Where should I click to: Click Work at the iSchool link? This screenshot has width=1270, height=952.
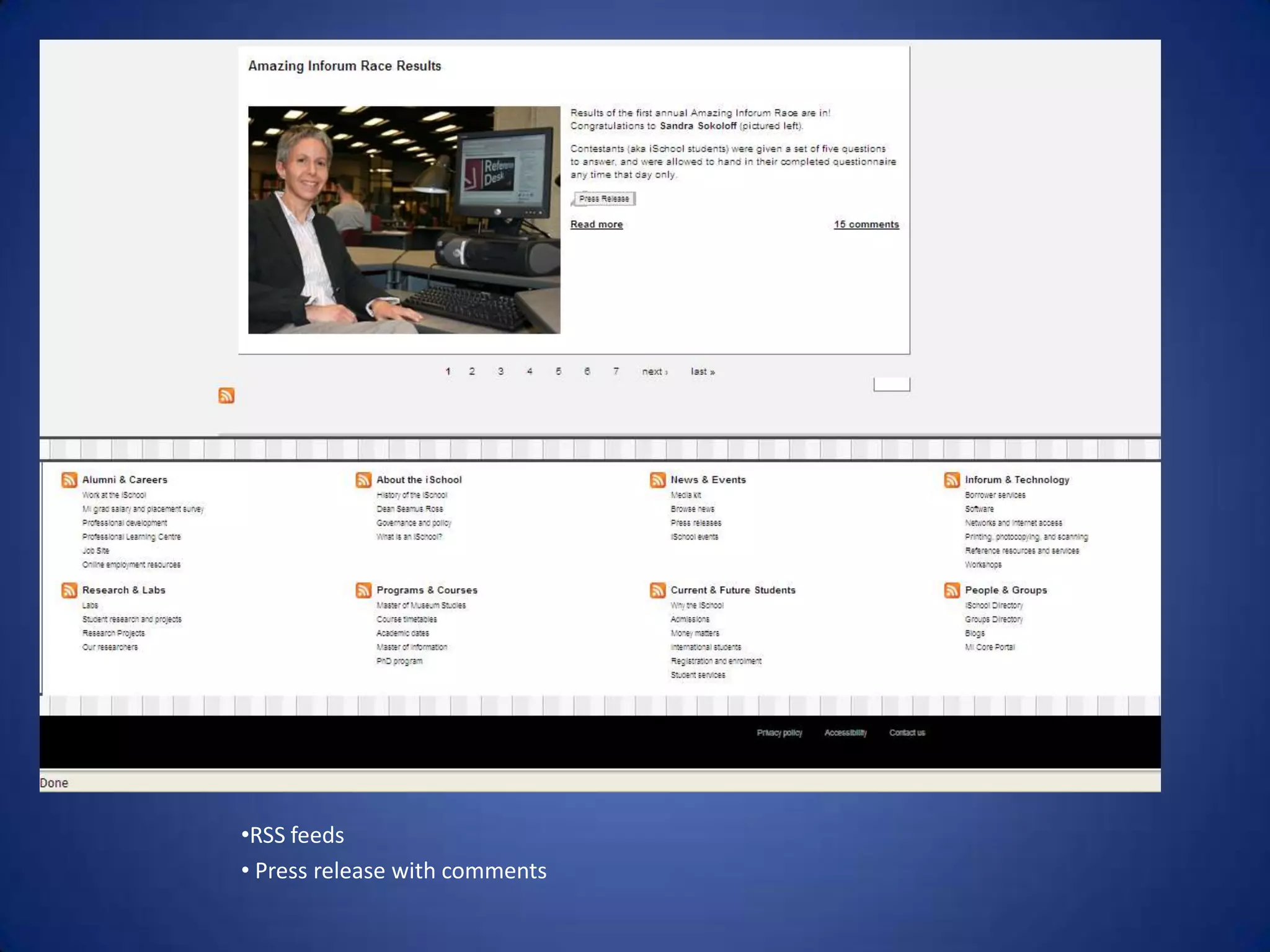(x=114, y=495)
